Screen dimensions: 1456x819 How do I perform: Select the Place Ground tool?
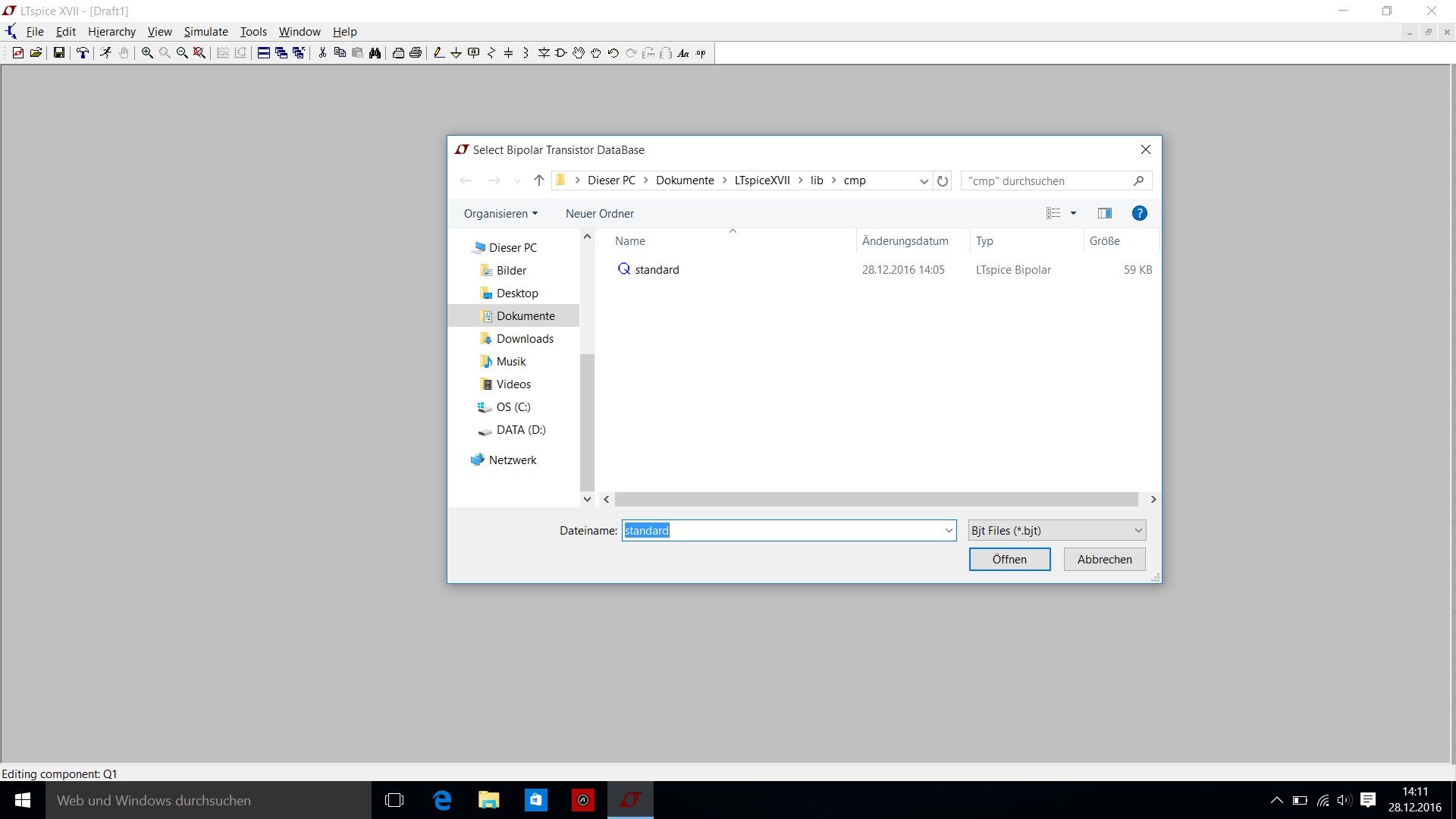(456, 53)
